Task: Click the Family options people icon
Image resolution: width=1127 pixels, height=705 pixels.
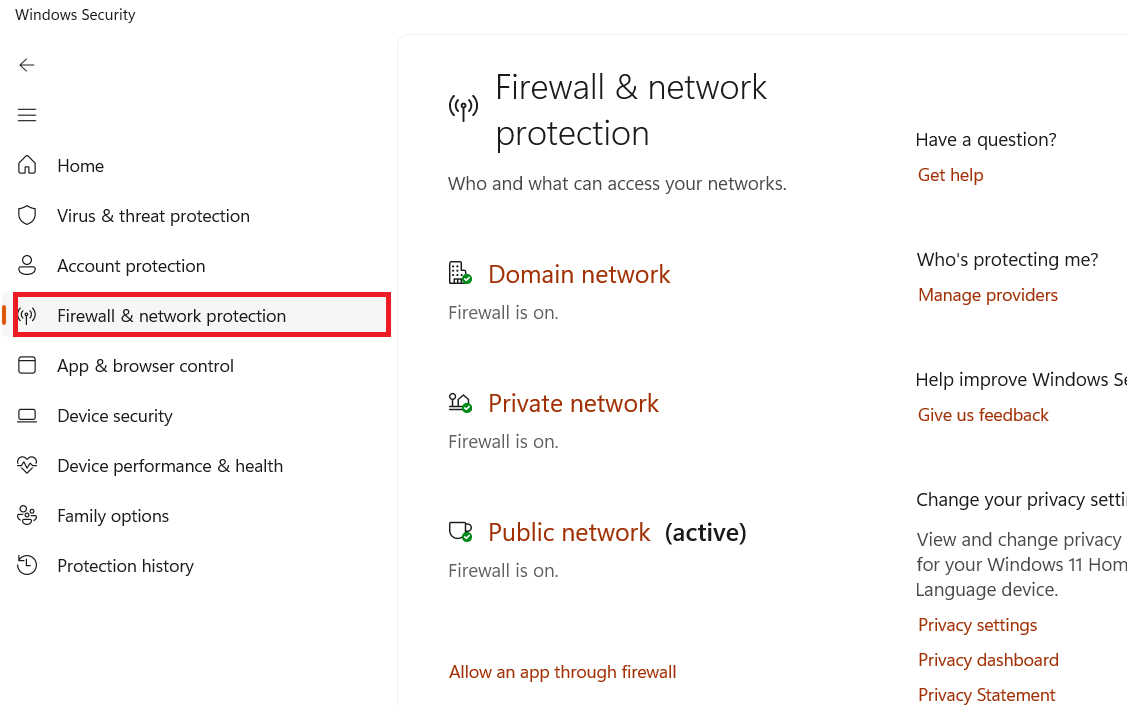Action: 27,516
